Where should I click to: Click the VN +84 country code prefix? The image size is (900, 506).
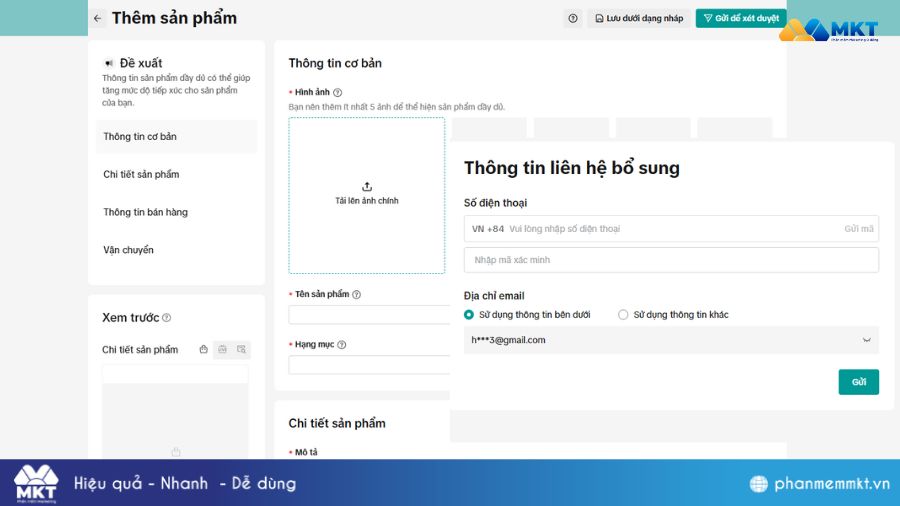tap(488, 229)
